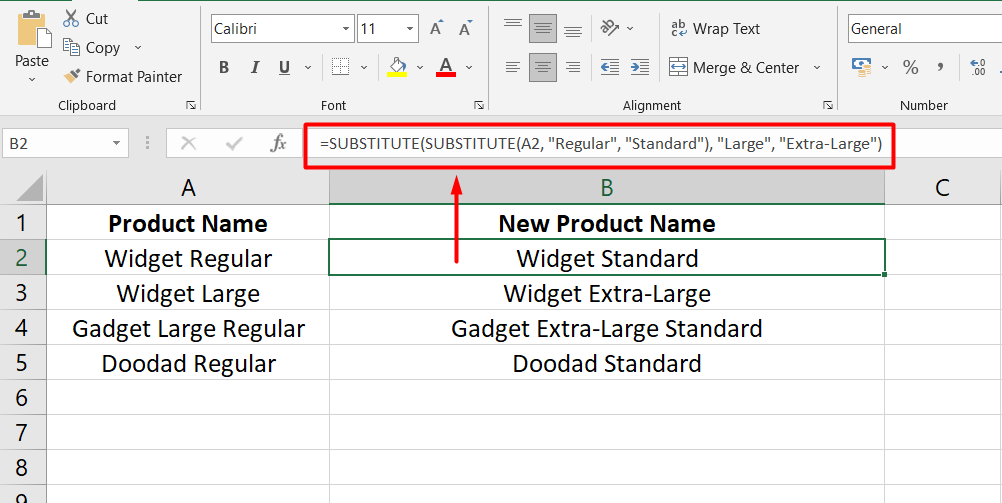Viewport: 1002px width, 503px height.
Task: Expand the Copy options arrow
Action: [x=137, y=48]
